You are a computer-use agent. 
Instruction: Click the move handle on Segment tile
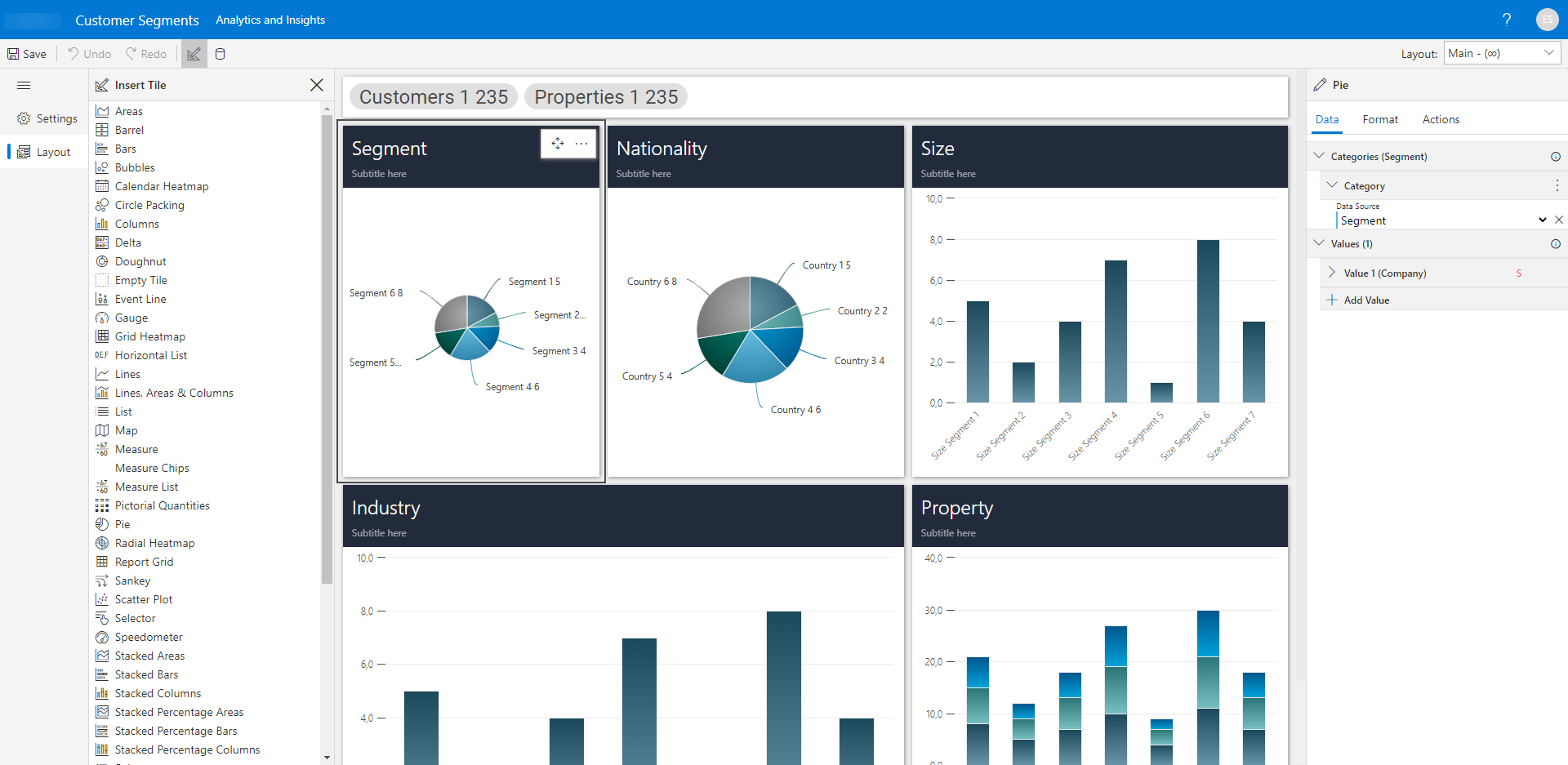click(558, 144)
